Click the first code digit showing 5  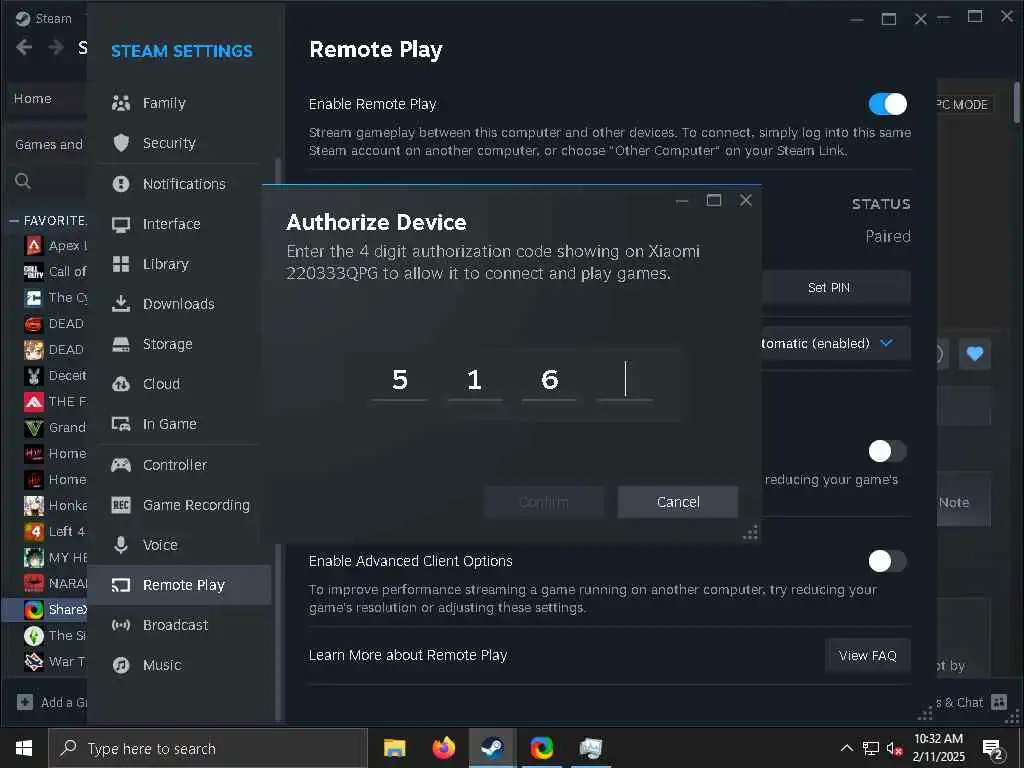tap(400, 379)
